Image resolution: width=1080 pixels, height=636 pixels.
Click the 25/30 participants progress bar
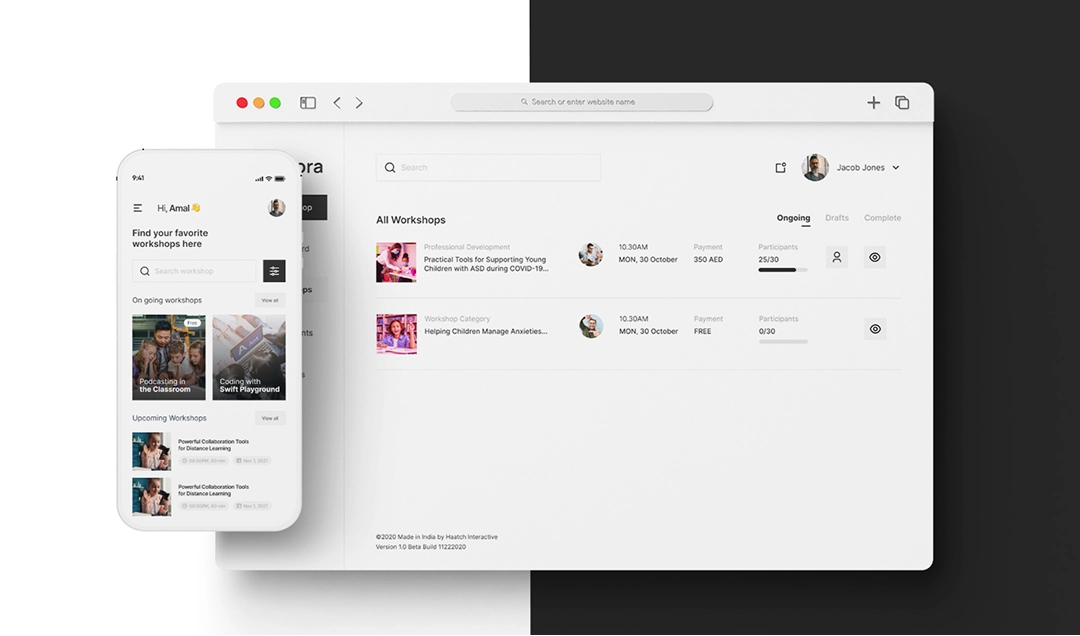(782, 270)
